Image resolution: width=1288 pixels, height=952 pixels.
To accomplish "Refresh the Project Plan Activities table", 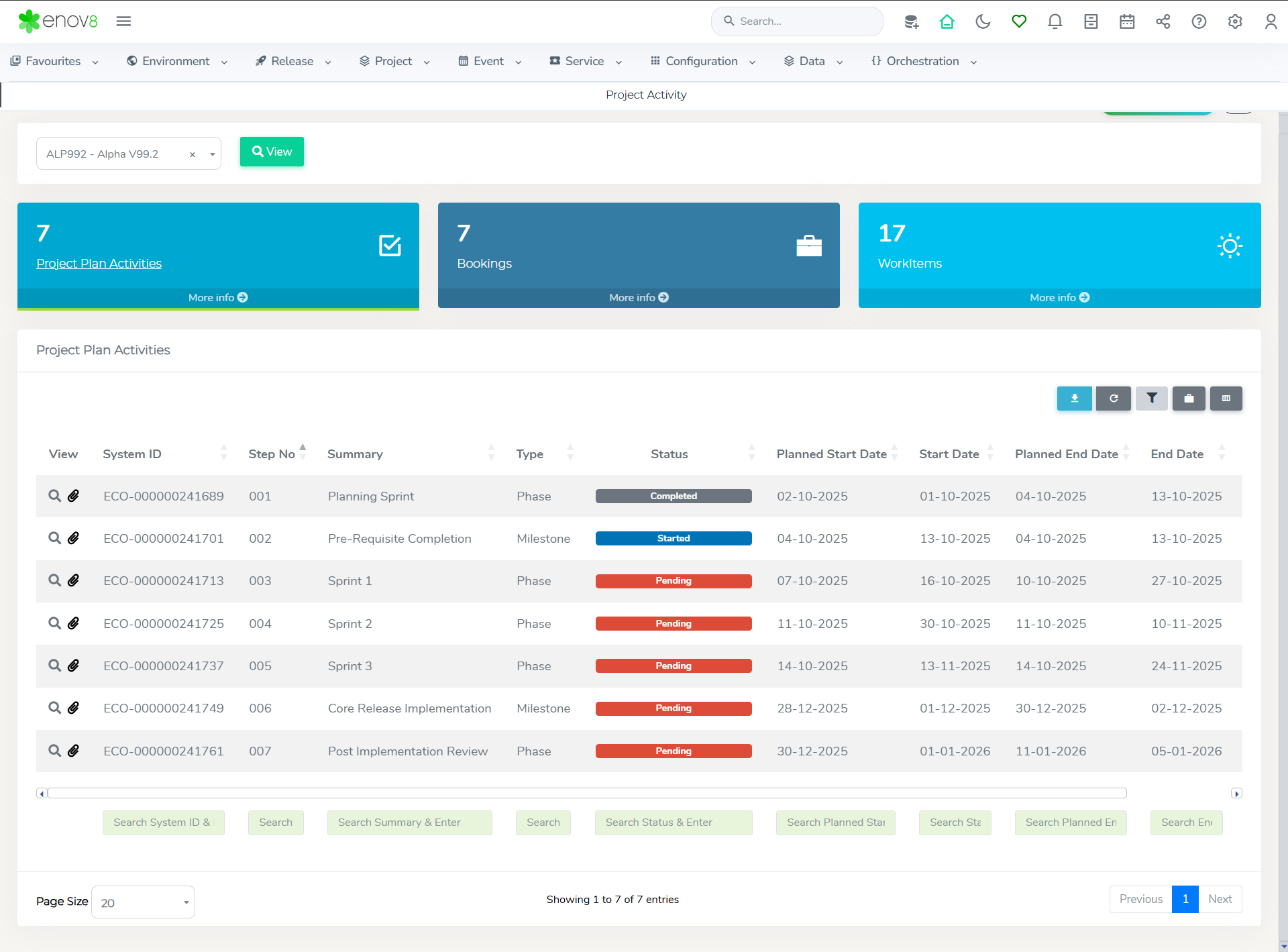I will [x=1113, y=399].
